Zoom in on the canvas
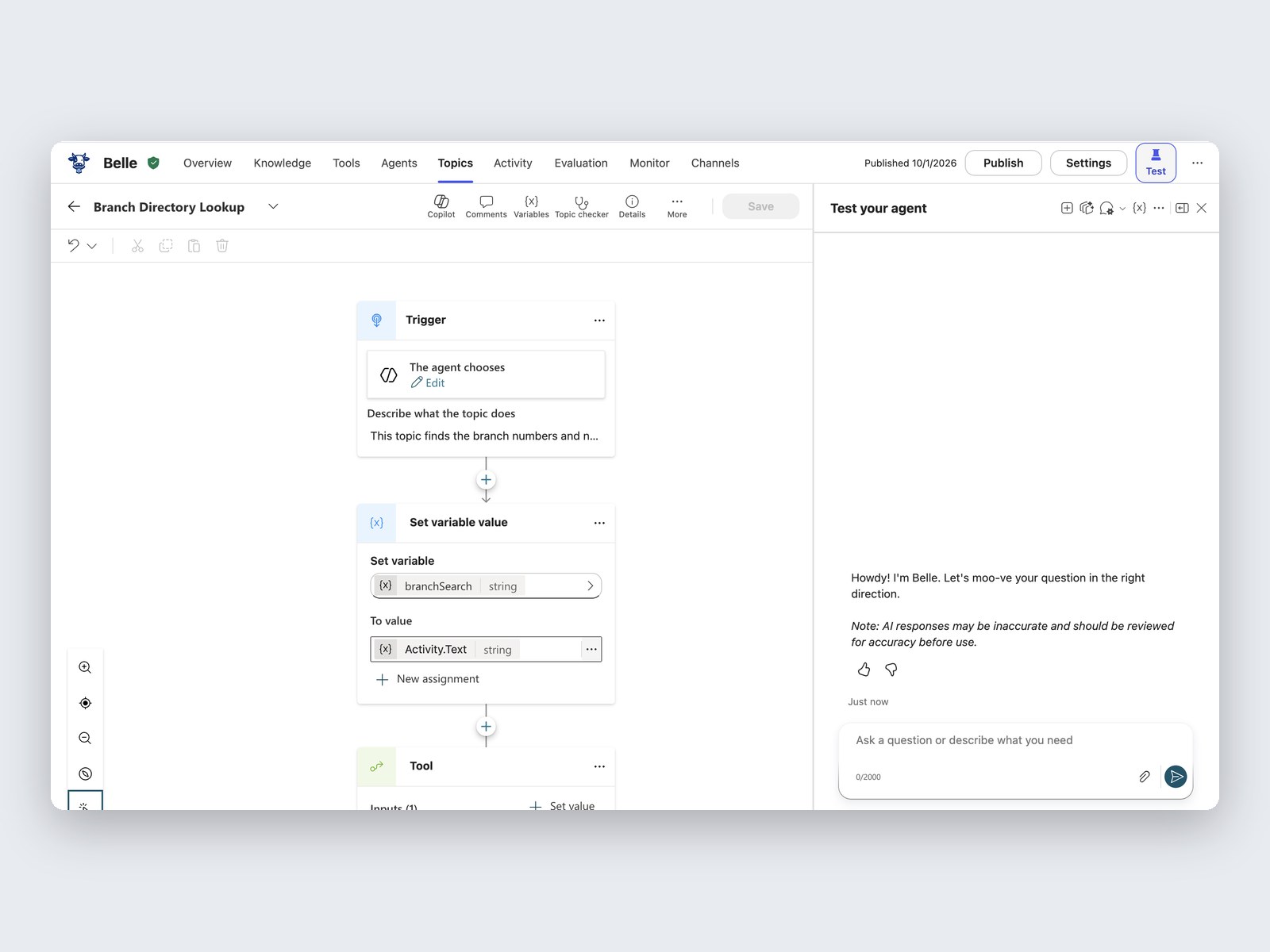The height and width of the screenshot is (952, 1270). [x=85, y=668]
